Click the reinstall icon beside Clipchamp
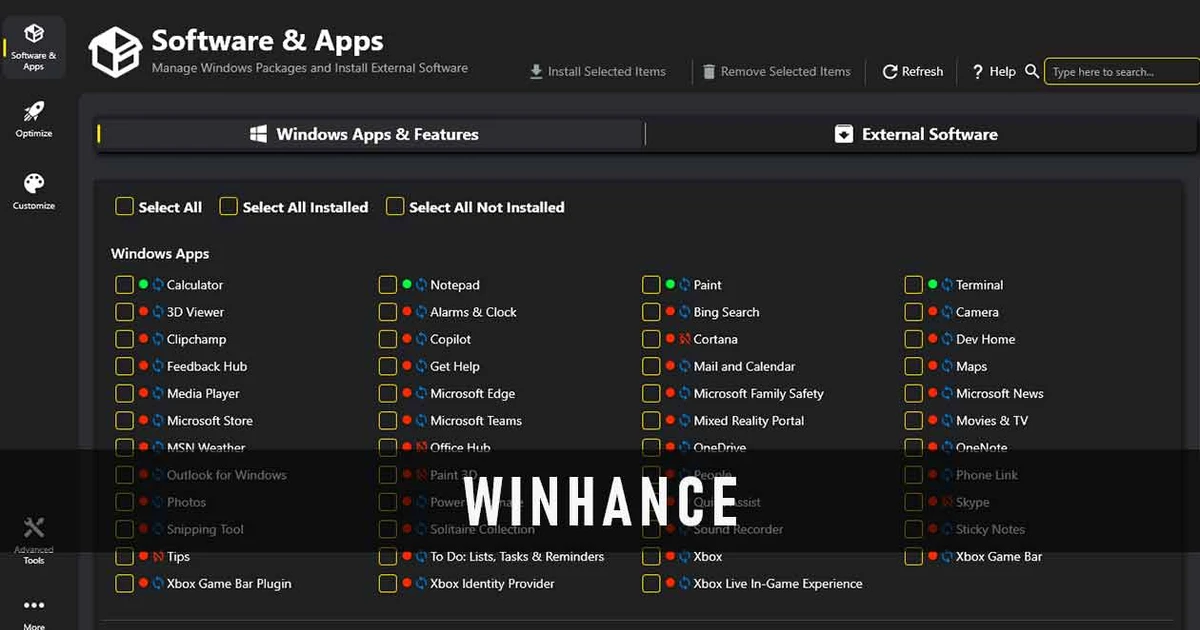Viewport: 1200px width, 630px height. [158, 339]
